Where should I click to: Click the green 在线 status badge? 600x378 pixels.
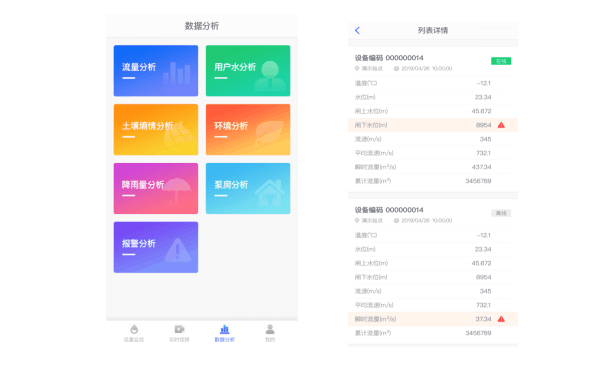[x=501, y=61]
